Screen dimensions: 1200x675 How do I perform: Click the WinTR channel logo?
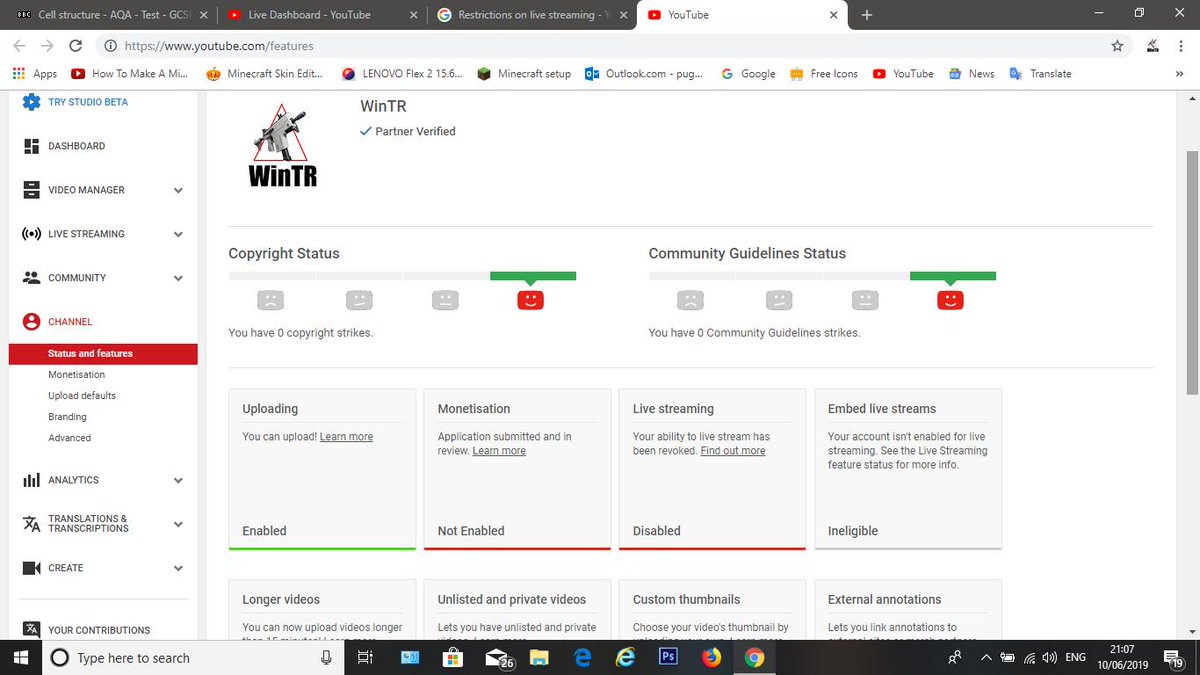click(283, 145)
